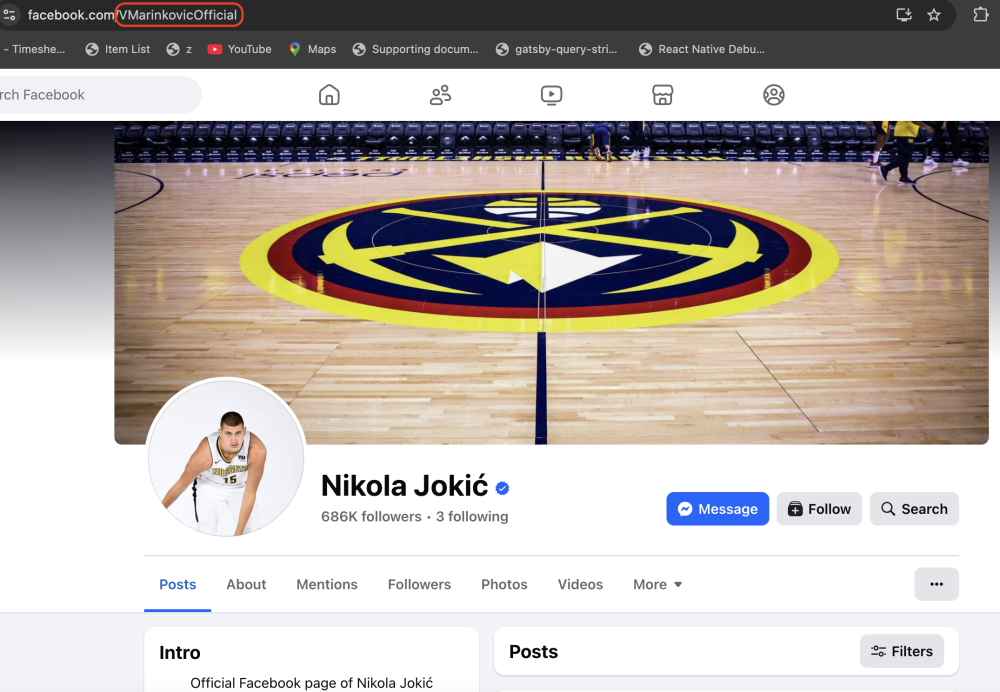Open the Nuggets court cover photo
Image resolution: width=1000 pixels, height=692 pixels.
pyautogui.click(x=551, y=283)
